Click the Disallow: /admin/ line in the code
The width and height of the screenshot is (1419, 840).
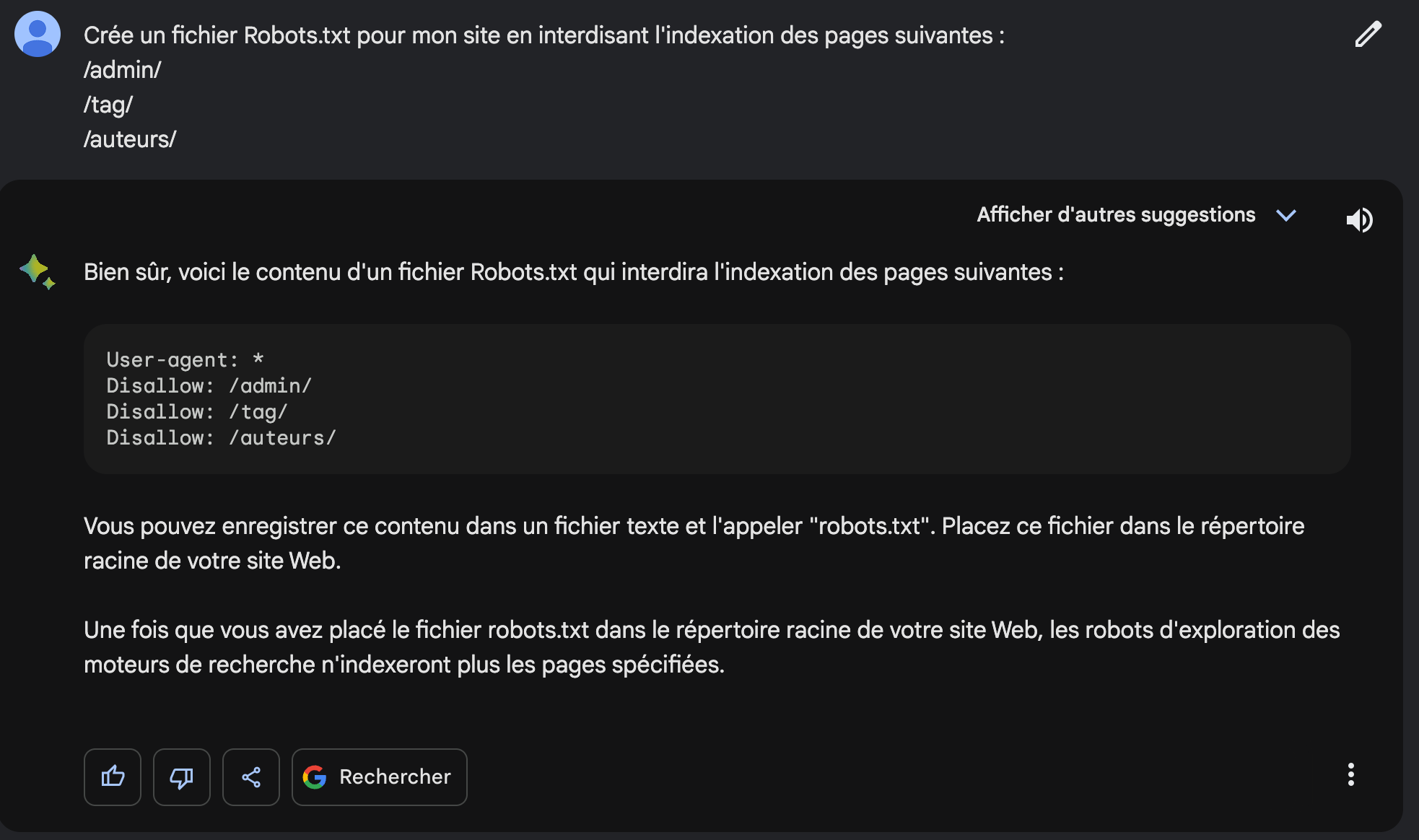(209, 385)
